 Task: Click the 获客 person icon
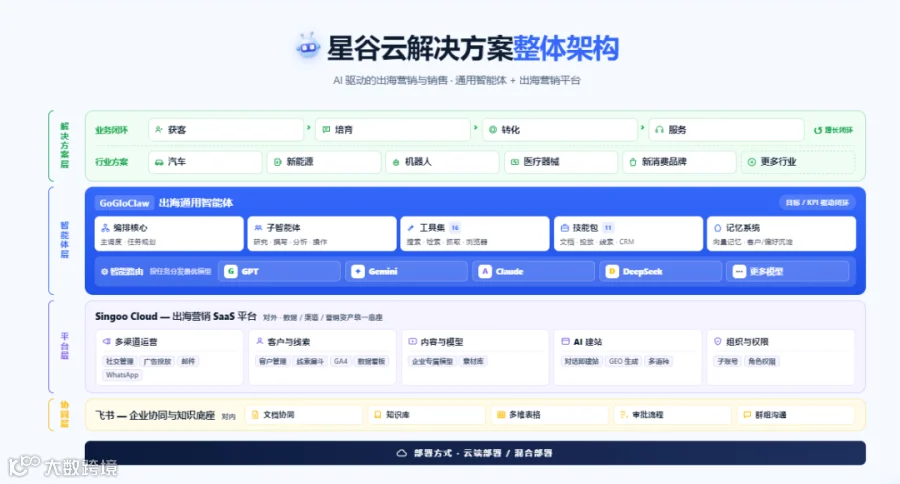click(x=159, y=130)
